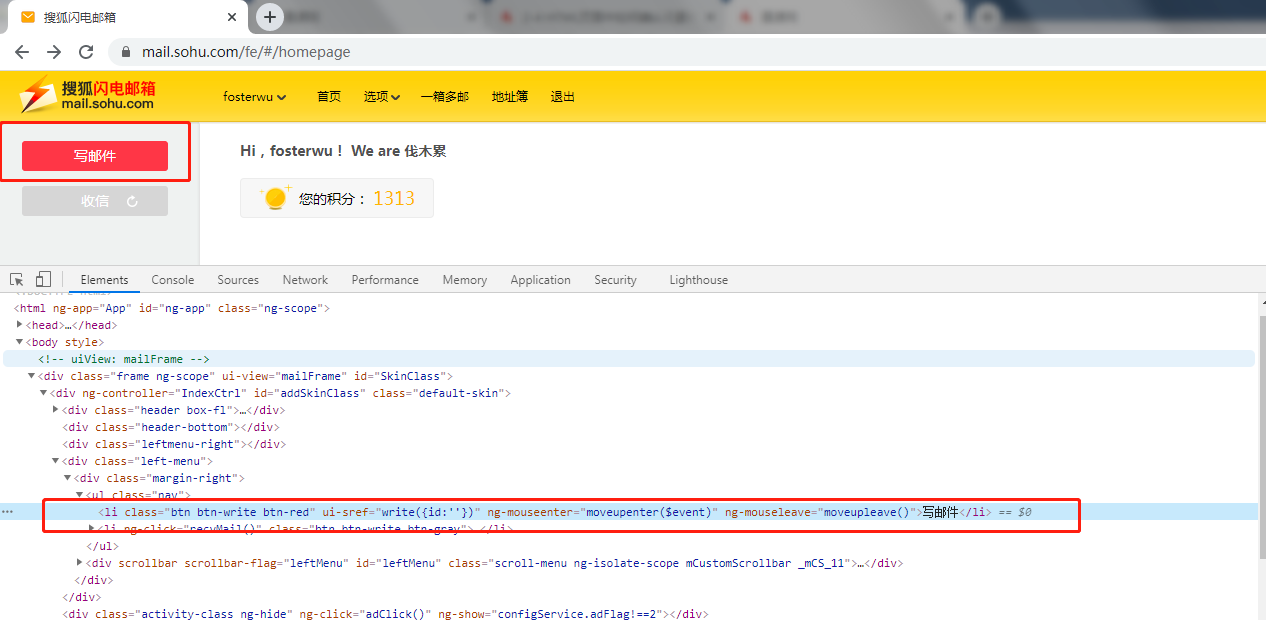Open the Application tab
Image resolution: width=1266 pixels, height=620 pixels.
[x=540, y=280]
